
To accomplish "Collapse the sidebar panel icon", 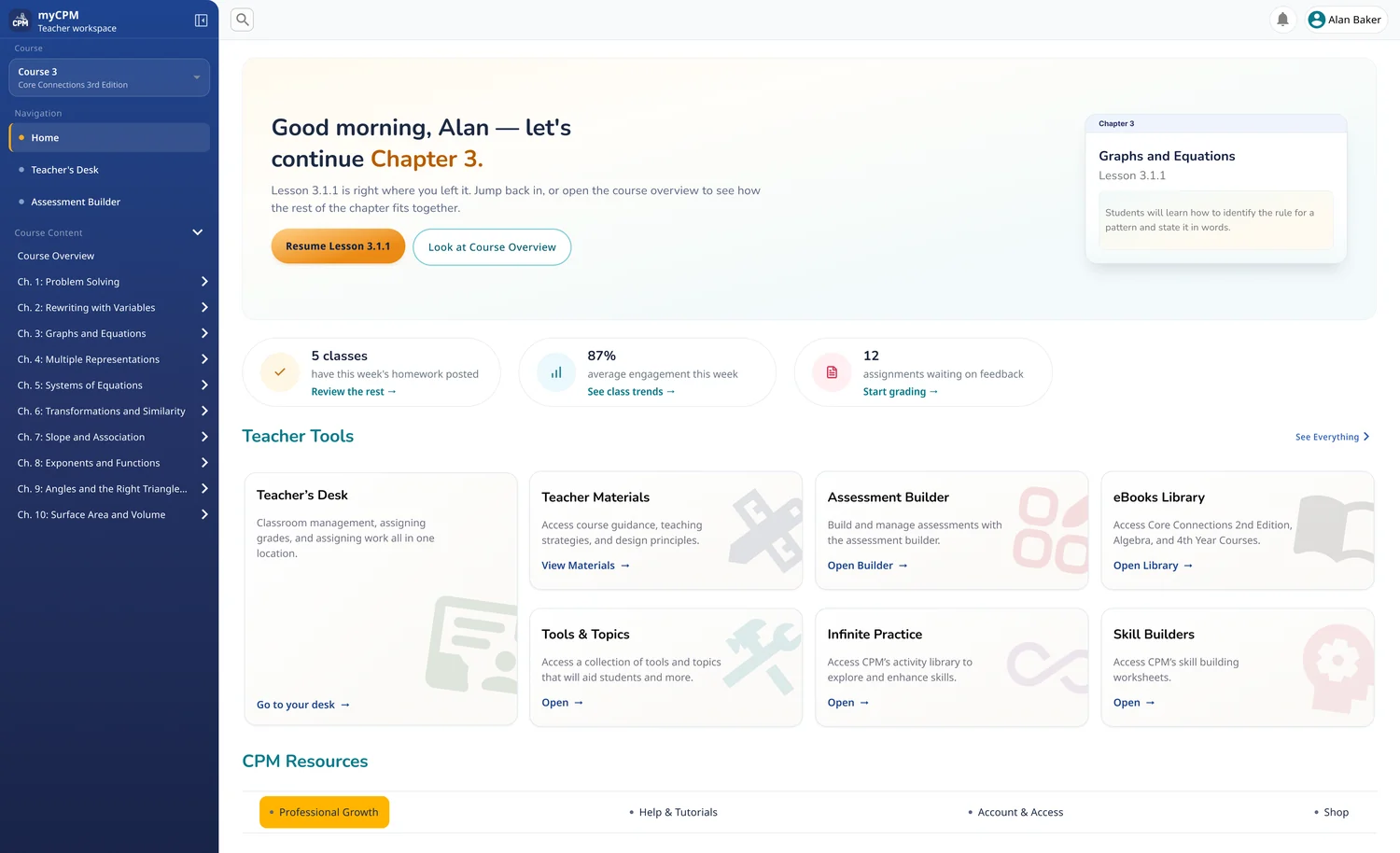I will (x=201, y=21).
